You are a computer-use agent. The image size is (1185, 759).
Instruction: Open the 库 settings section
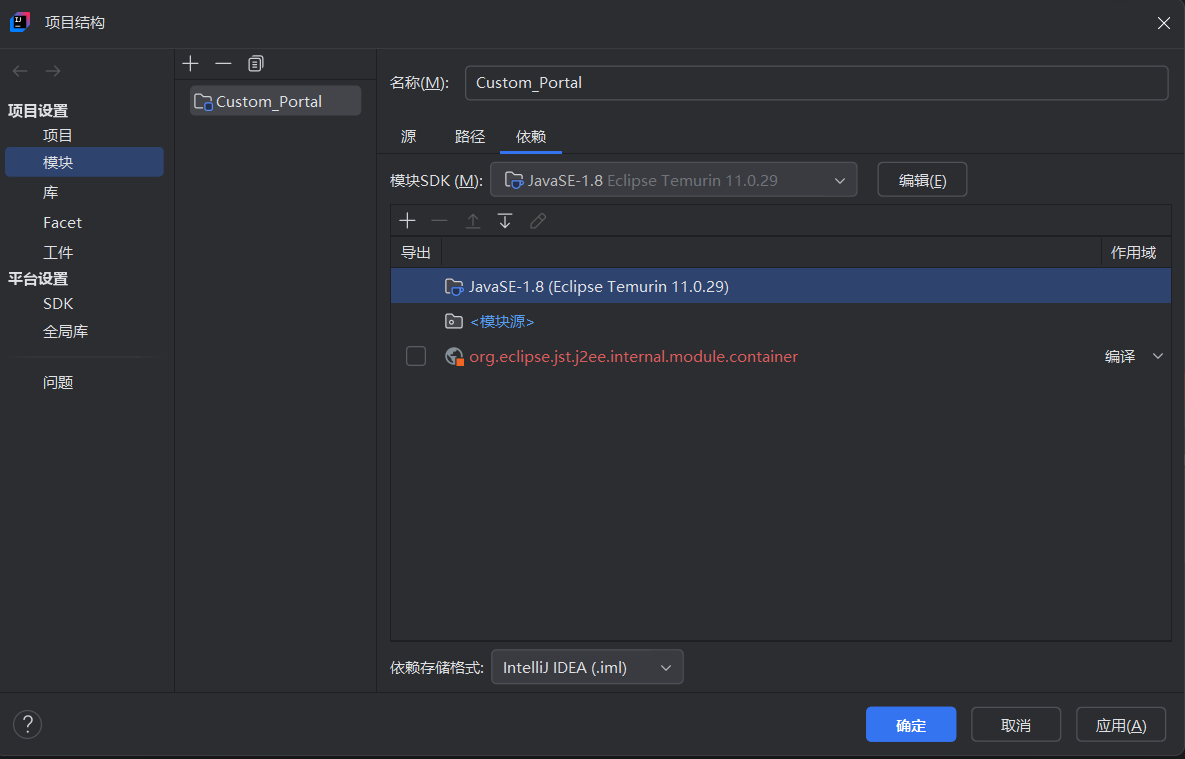[51, 192]
